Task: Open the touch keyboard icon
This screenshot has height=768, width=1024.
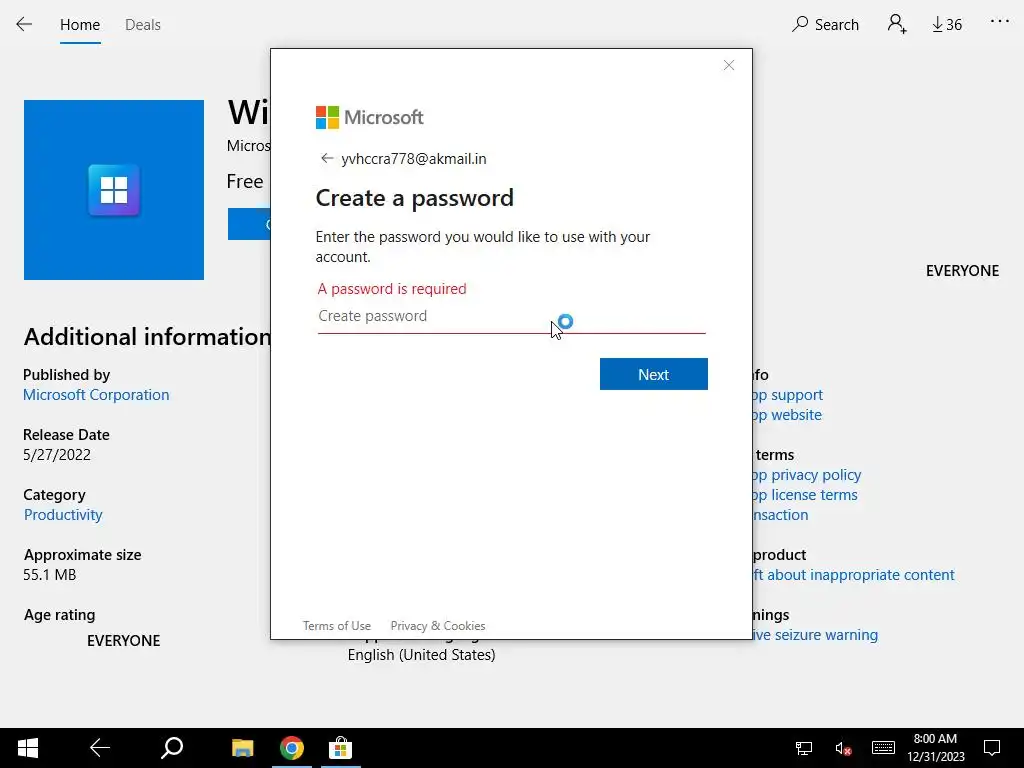Action: coord(883,747)
